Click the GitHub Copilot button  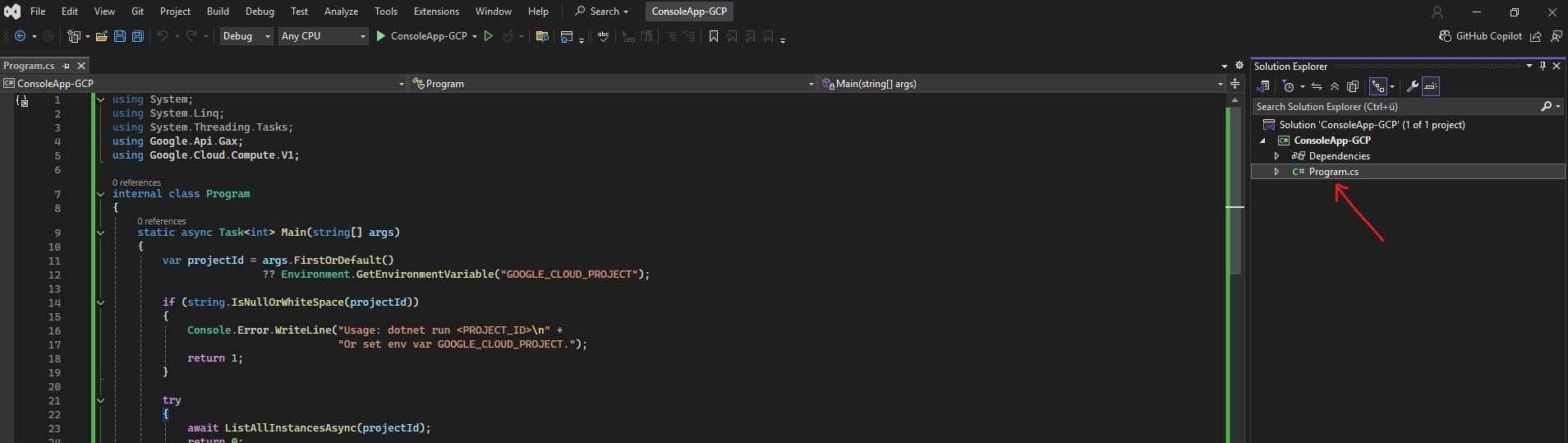click(1480, 36)
